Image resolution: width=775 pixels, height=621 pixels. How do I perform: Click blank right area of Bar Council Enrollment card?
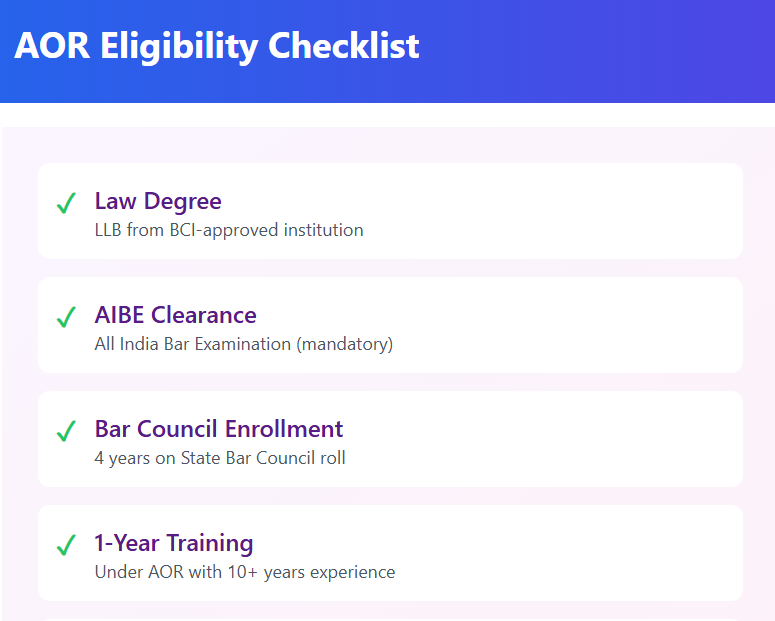pyautogui.click(x=600, y=439)
